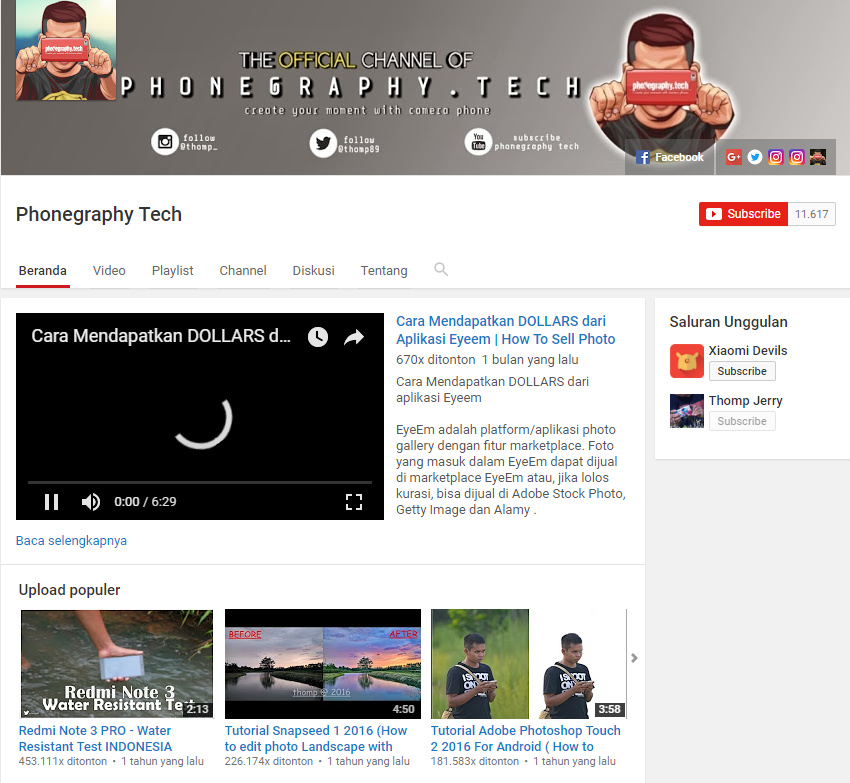This screenshot has width=850, height=783.
Task: Enter fullscreen mode on the player
Action: (x=354, y=502)
